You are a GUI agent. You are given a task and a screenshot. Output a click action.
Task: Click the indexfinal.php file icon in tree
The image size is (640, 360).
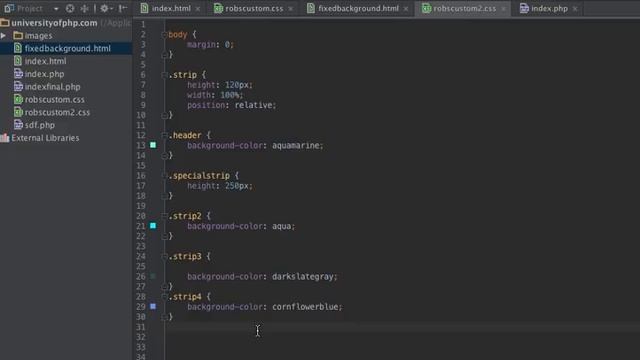tap(18, 87)
